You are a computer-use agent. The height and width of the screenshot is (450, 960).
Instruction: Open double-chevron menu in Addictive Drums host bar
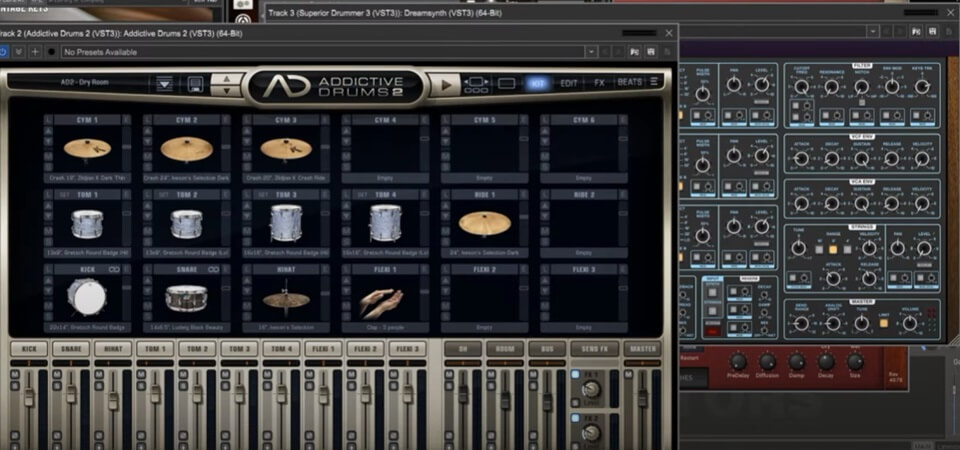[19, 52]
